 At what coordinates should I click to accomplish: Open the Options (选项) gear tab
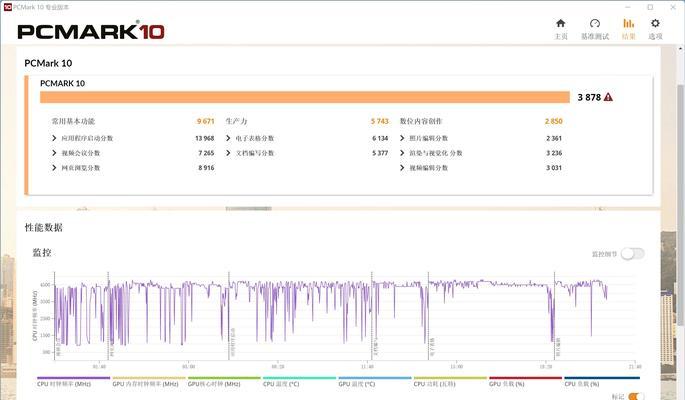pos(655,29)
